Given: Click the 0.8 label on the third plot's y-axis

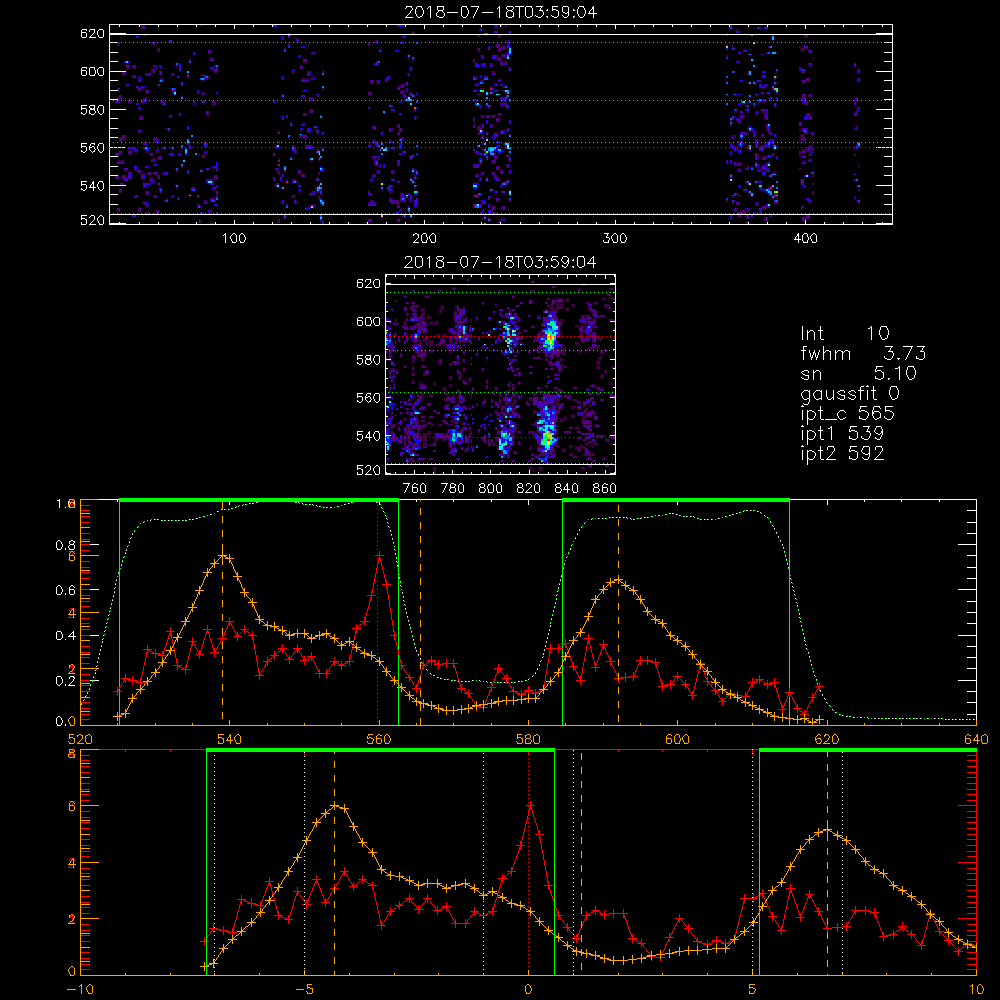Looking at the screenshot, I should (64, 545).
